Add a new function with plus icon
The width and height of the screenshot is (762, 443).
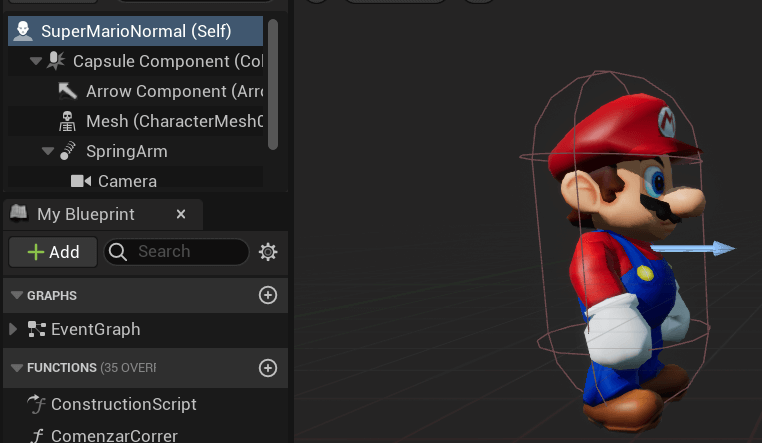268,368
